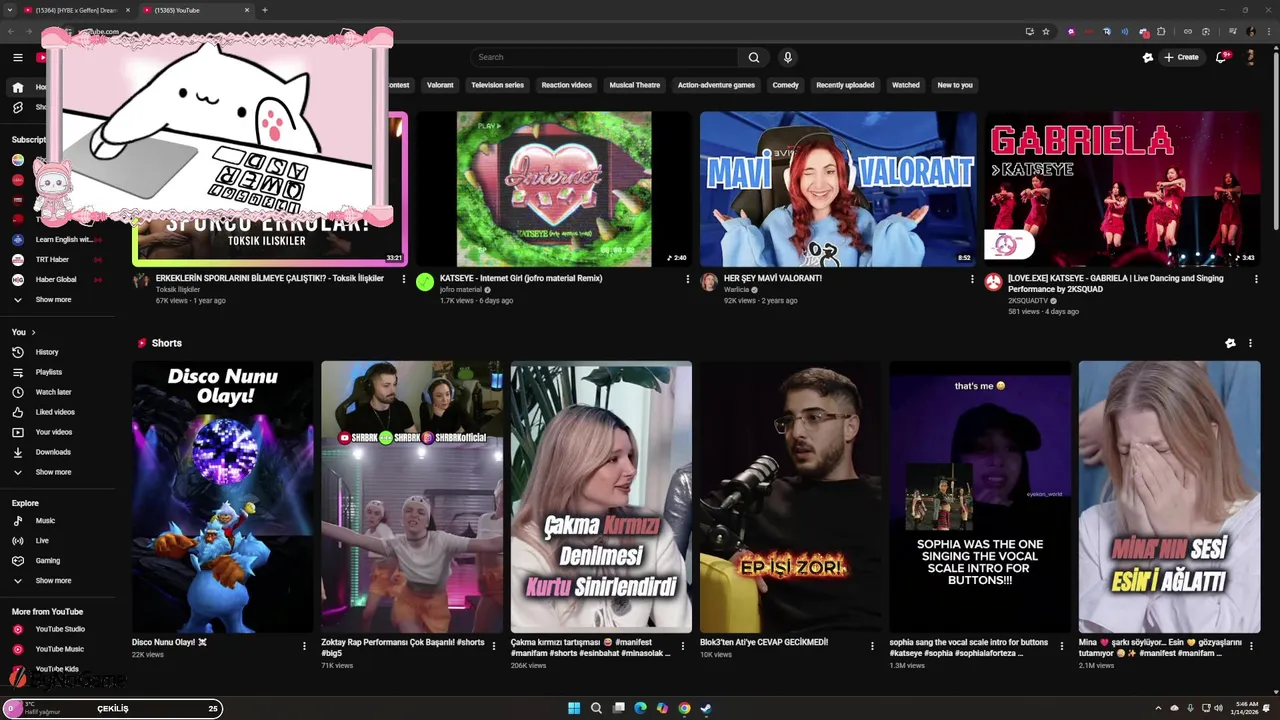Viewport: 1280px width, 720px height.
Task: Click the Create button
Action: tap(1181, 57)
